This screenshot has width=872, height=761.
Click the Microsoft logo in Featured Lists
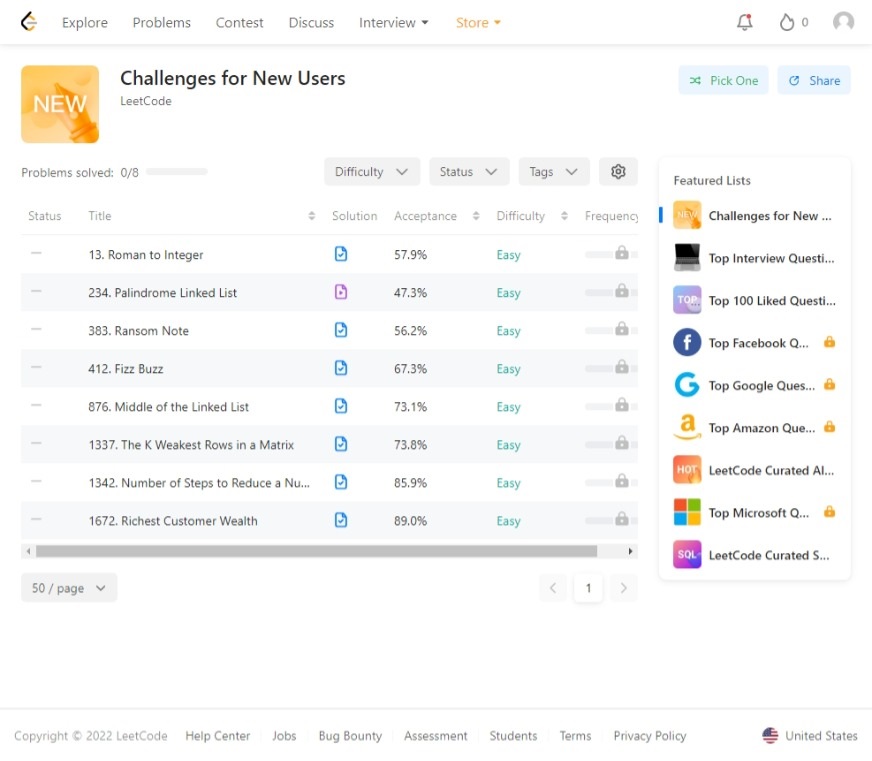tap(687, 512)
